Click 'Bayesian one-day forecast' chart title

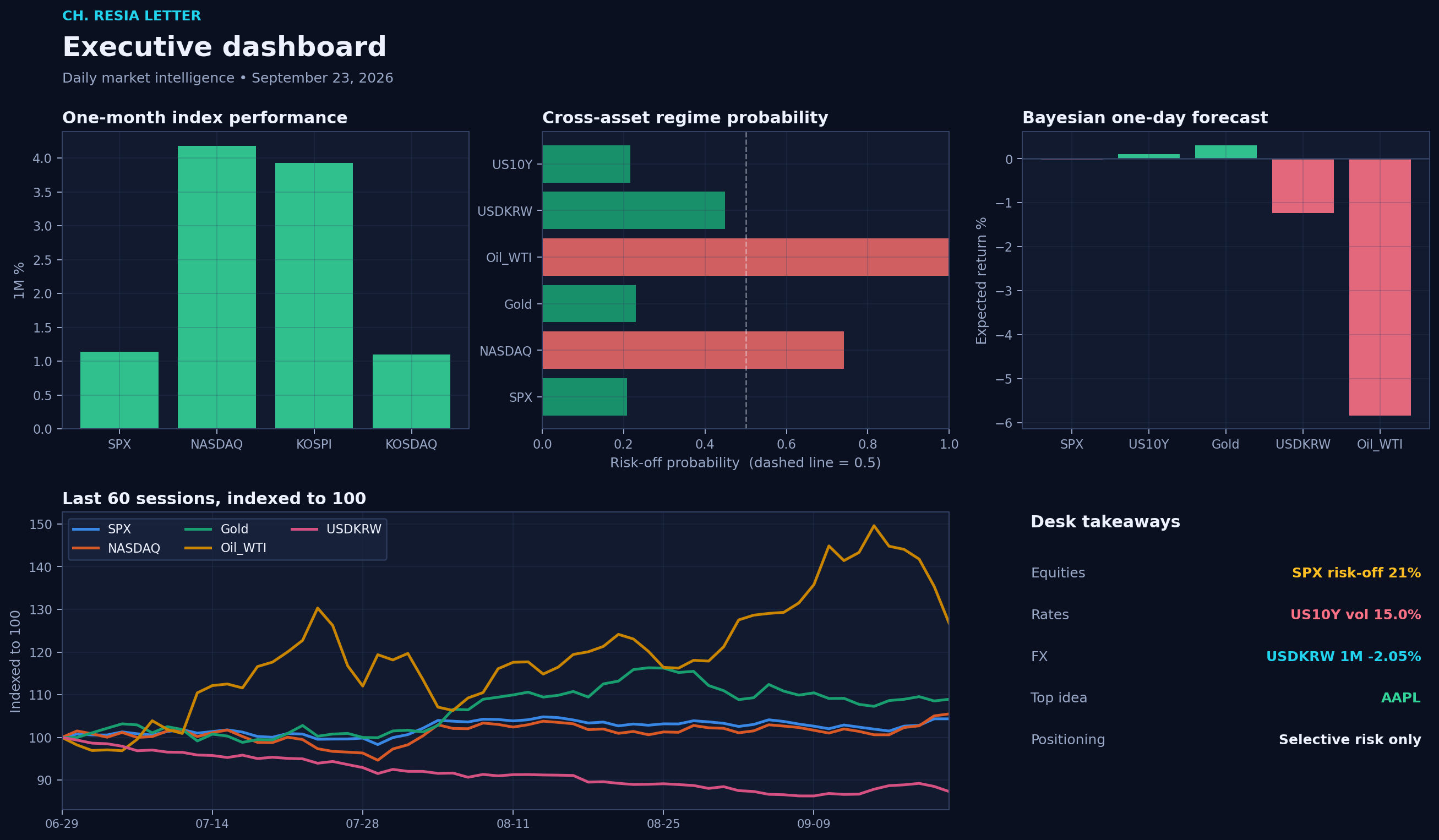(1144, 118)
